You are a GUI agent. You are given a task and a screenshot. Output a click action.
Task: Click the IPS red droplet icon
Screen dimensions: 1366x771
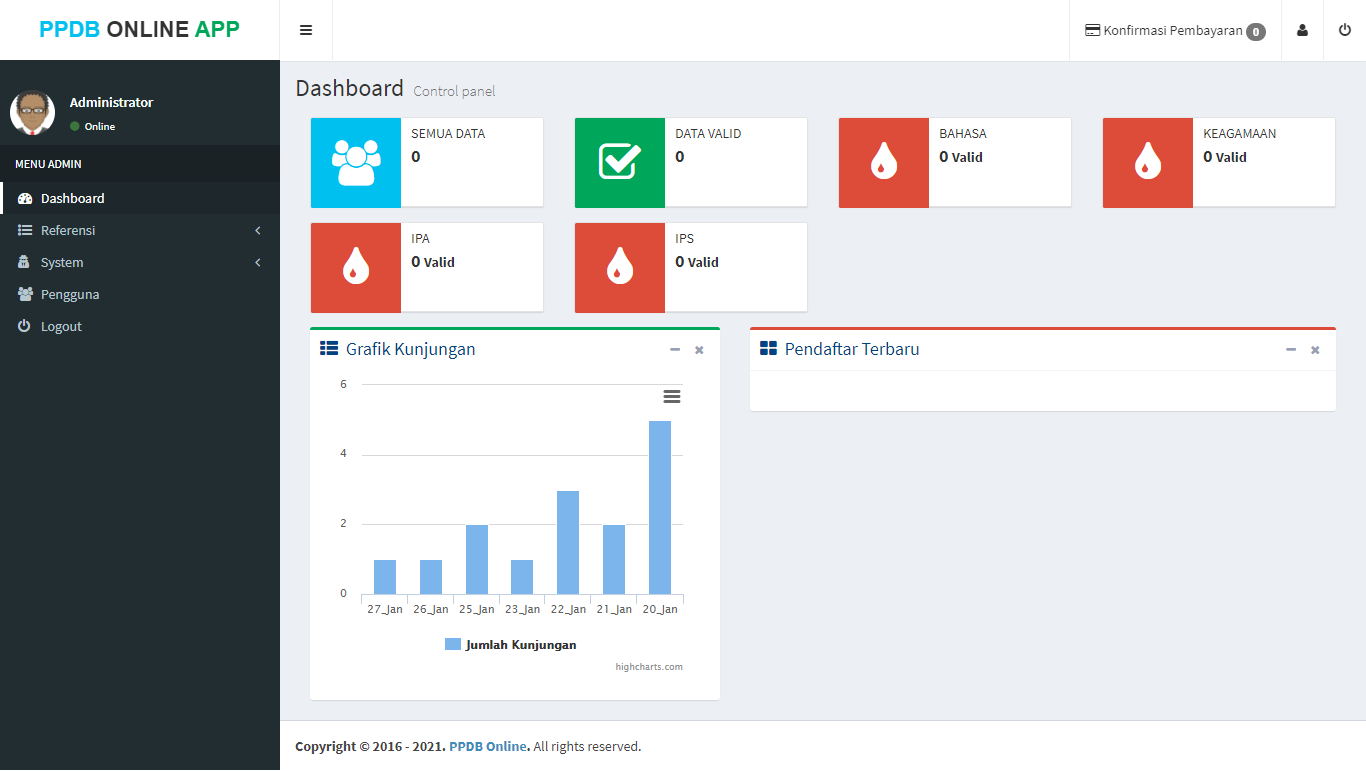[620, 268]
